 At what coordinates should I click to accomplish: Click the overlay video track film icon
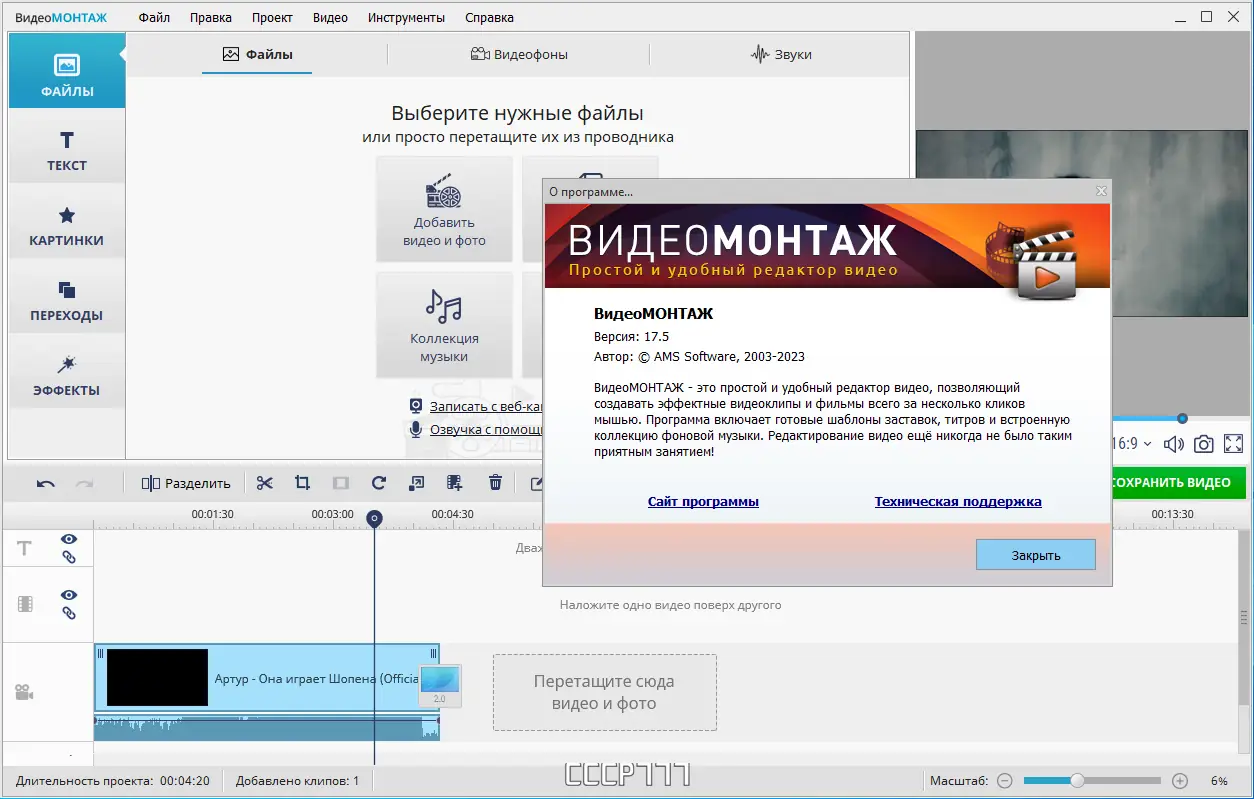coord(25,604)
